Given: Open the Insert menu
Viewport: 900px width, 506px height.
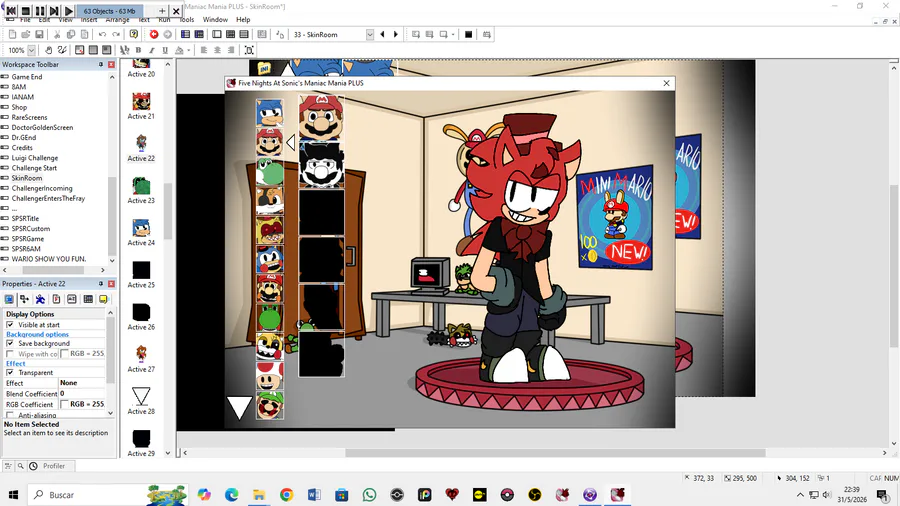Looking at the screenshot, I should click(89, 20).
